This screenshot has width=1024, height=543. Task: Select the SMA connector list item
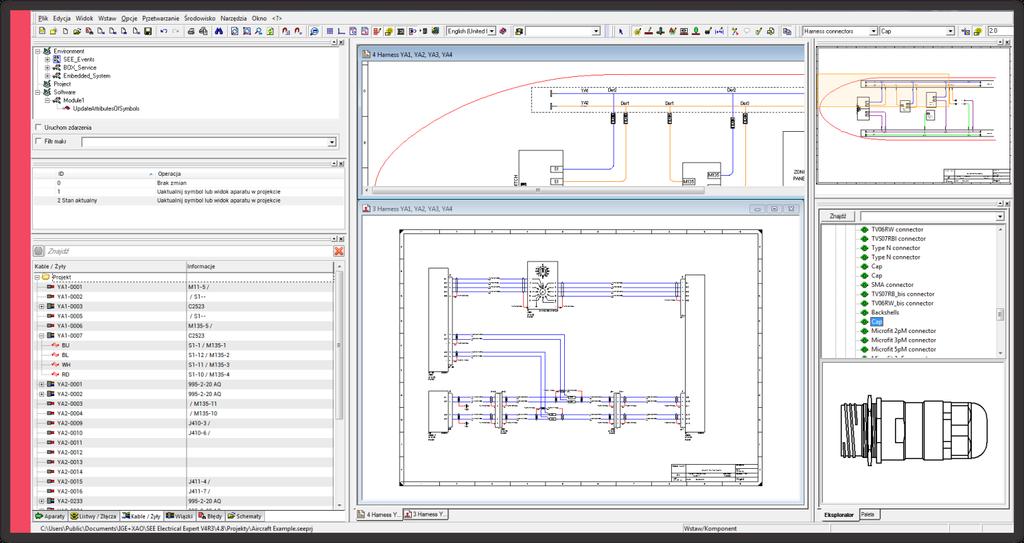click(892, 285)
